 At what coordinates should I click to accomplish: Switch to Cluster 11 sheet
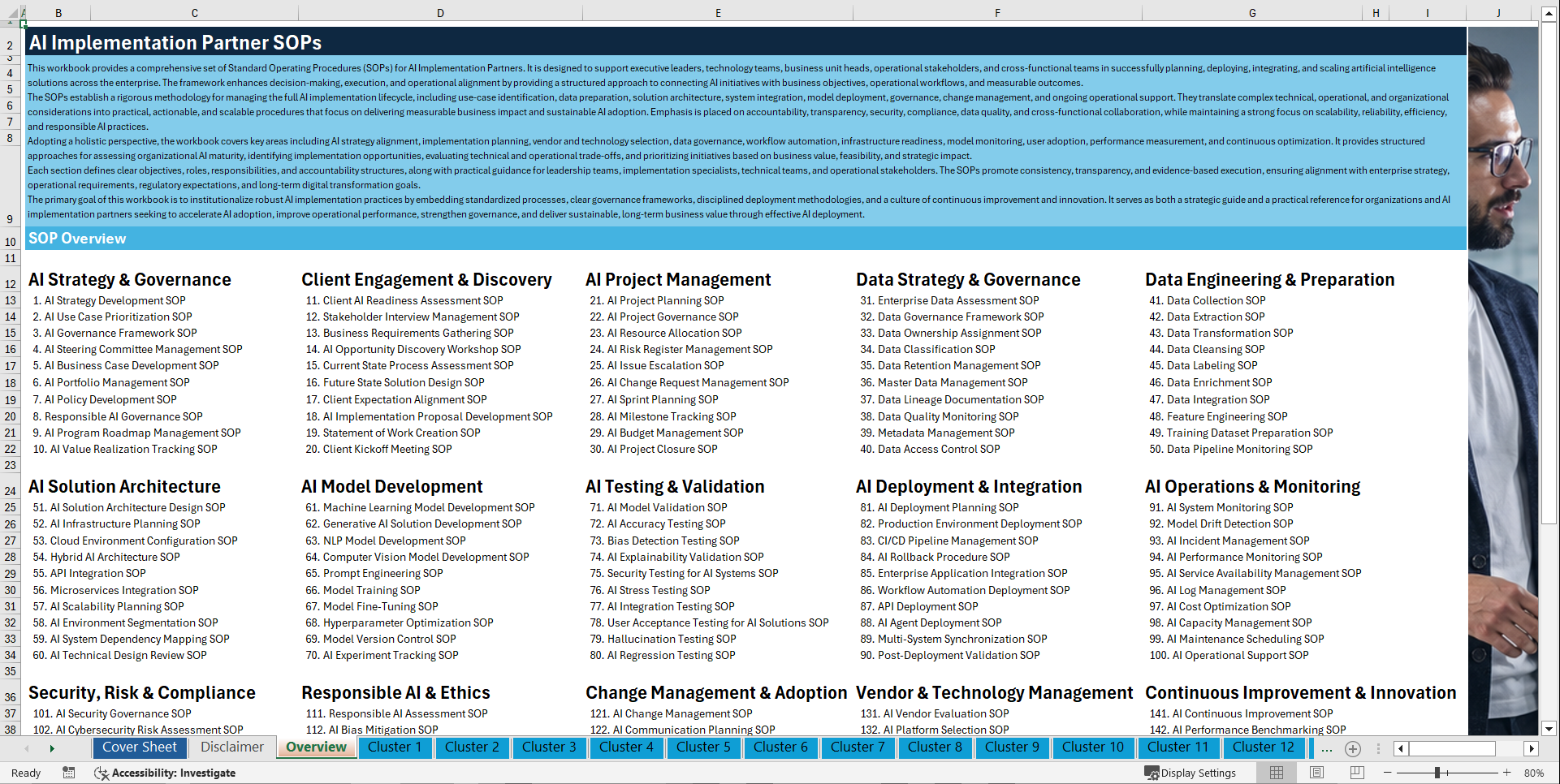1178,747
